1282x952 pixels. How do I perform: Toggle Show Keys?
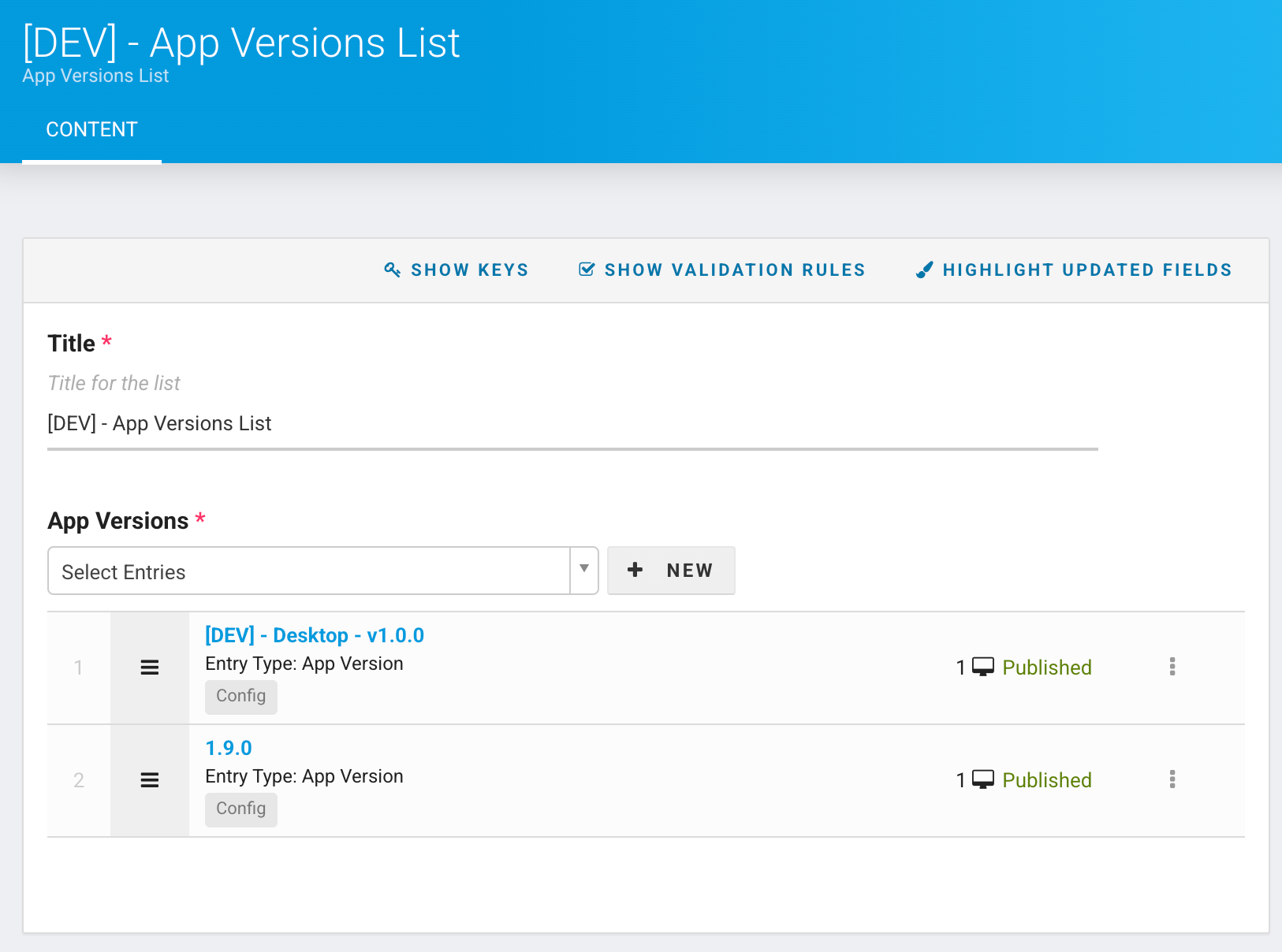469,270
